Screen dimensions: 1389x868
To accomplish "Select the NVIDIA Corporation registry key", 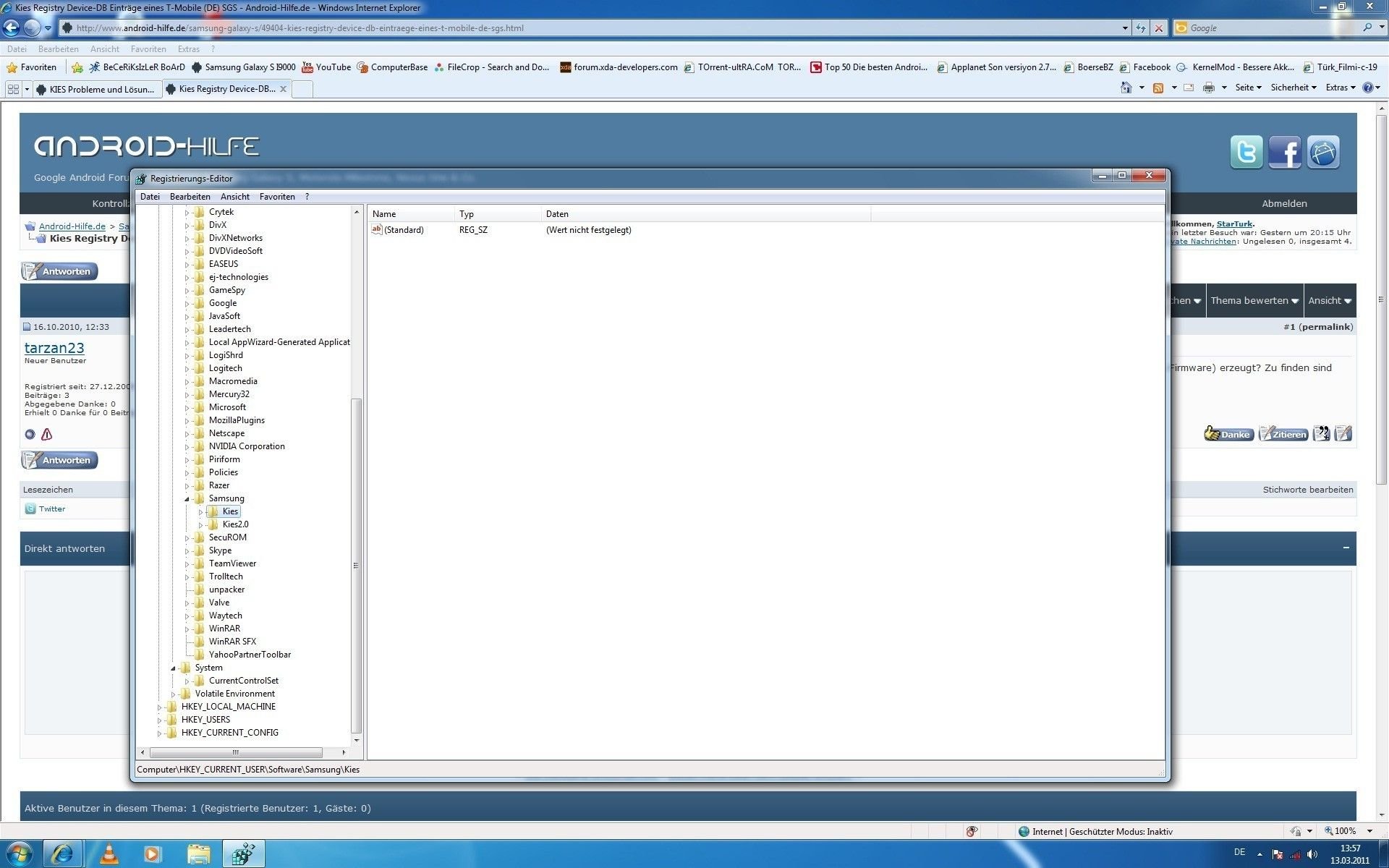I will pyautogui.click(x=247, y=446).
